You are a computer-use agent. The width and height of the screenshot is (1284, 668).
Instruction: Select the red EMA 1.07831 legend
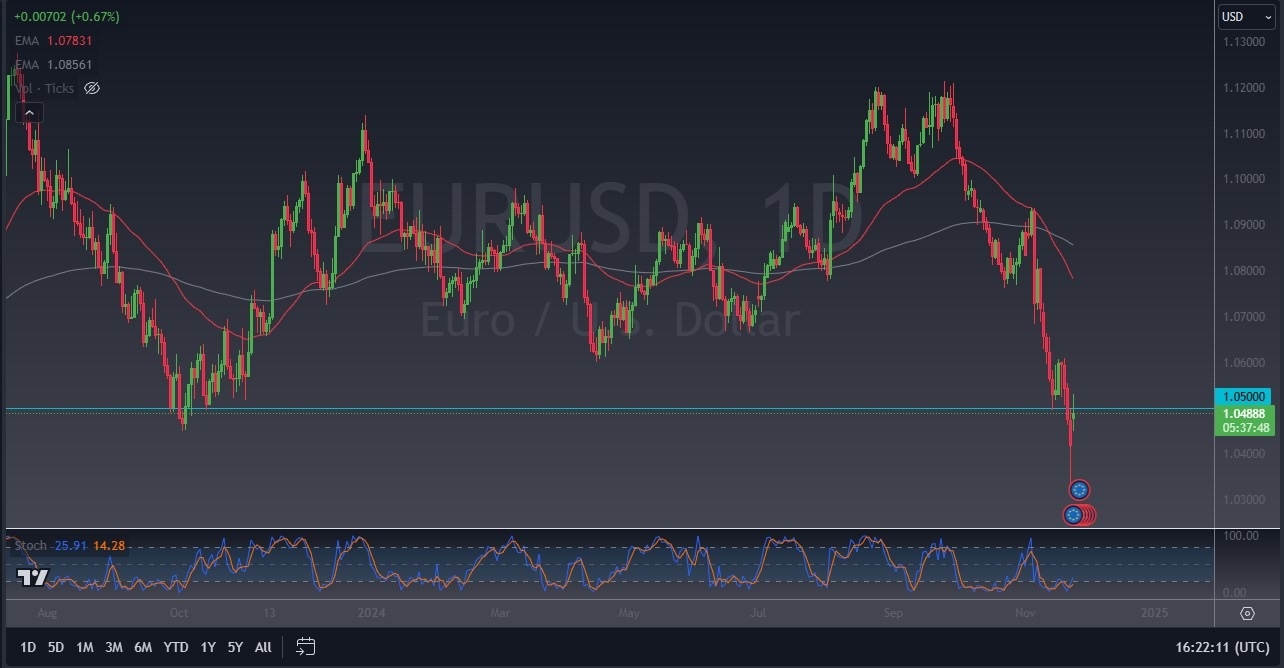(54, 41)
